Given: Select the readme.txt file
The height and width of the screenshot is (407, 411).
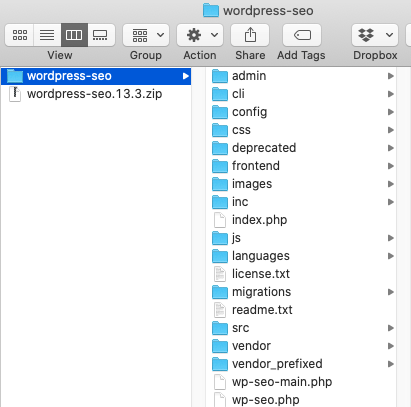Looking at the screenshot, I should click(x=253, y=310).
